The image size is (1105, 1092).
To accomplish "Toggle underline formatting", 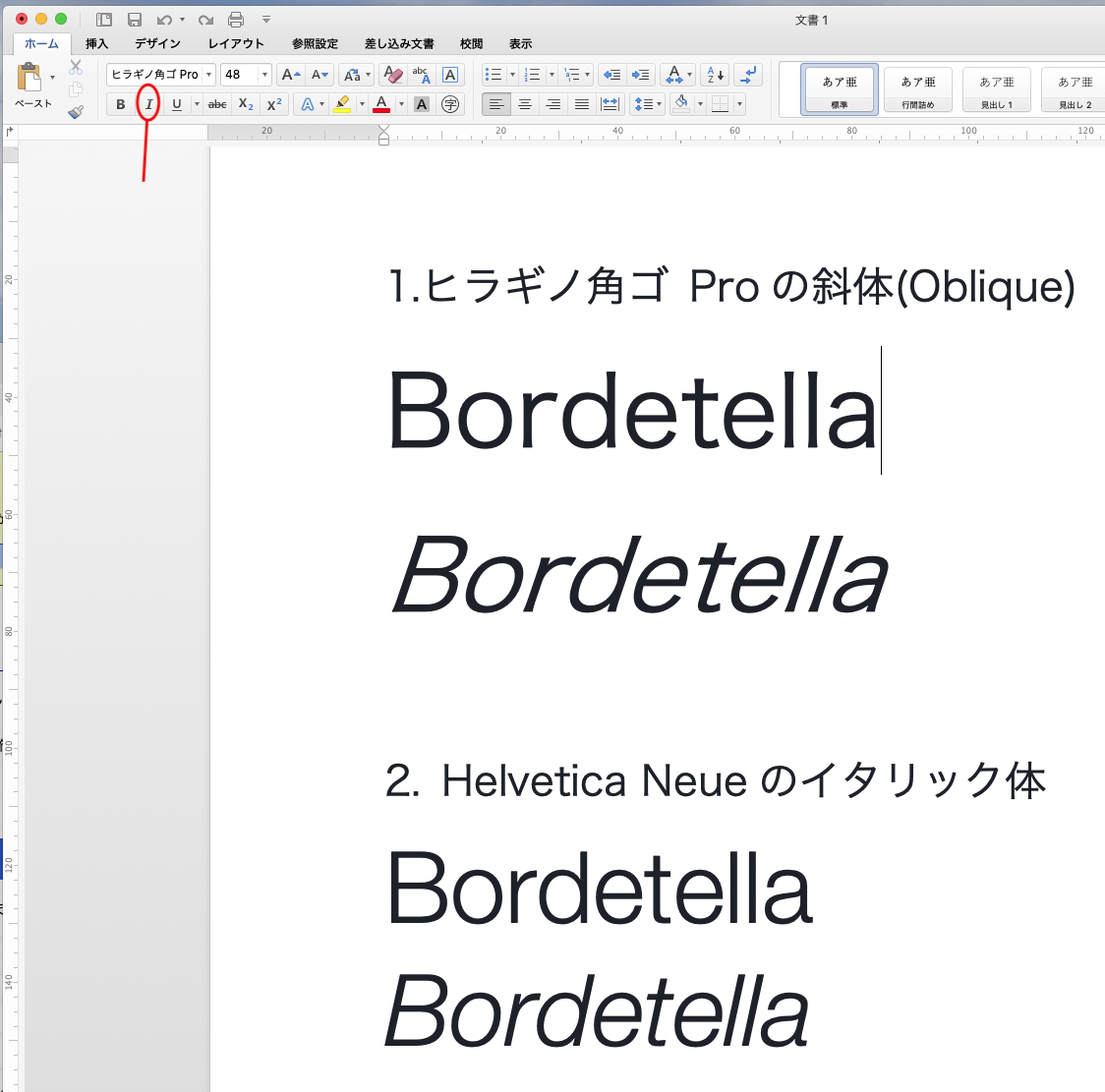I will coord(177,104).
